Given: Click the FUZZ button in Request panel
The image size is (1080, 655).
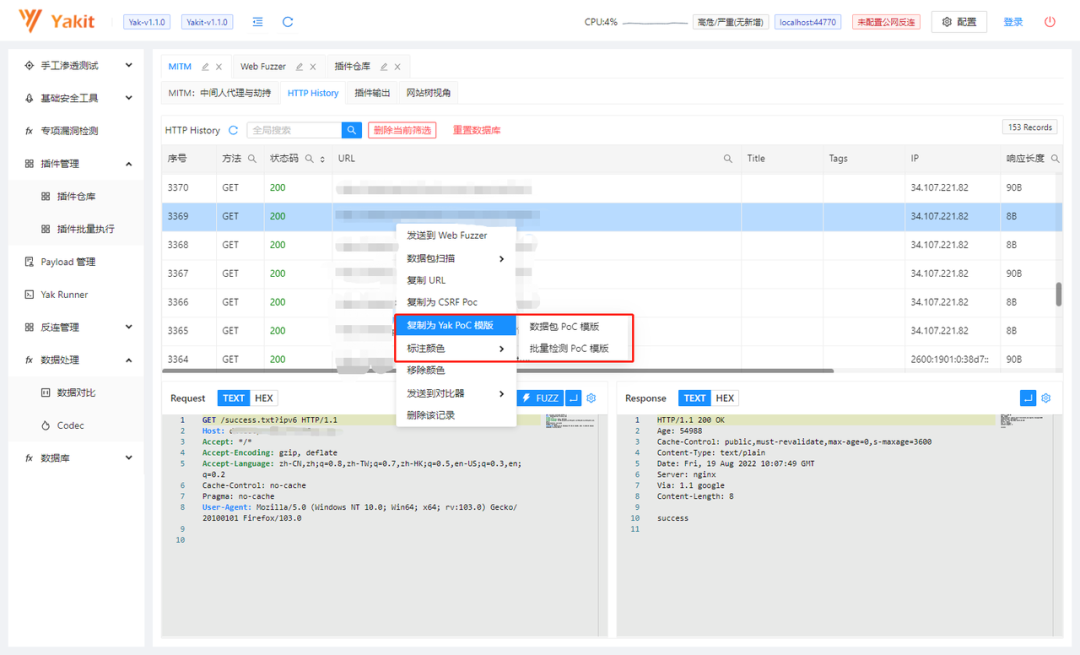Looking at the screenshot, I should [541, 398].
